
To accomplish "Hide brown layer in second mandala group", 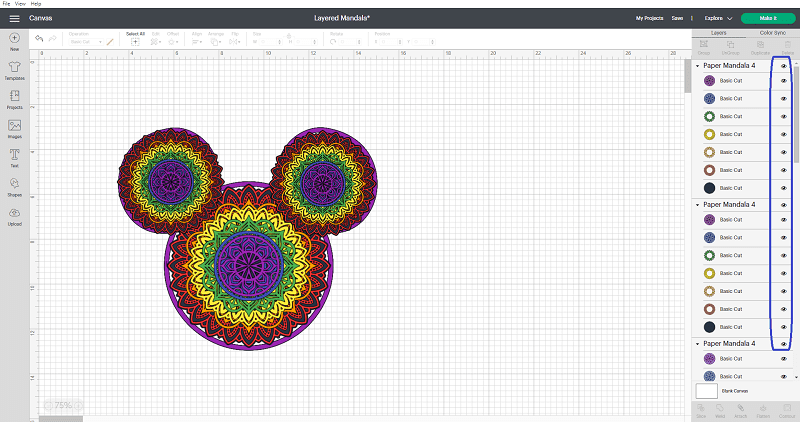I will (x=784, y=309).
